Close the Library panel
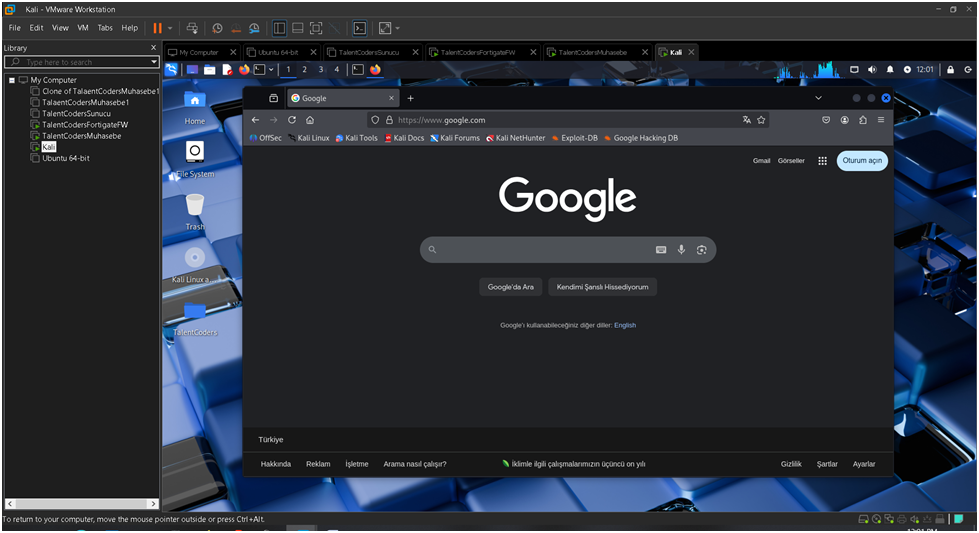 coord(154,47)
